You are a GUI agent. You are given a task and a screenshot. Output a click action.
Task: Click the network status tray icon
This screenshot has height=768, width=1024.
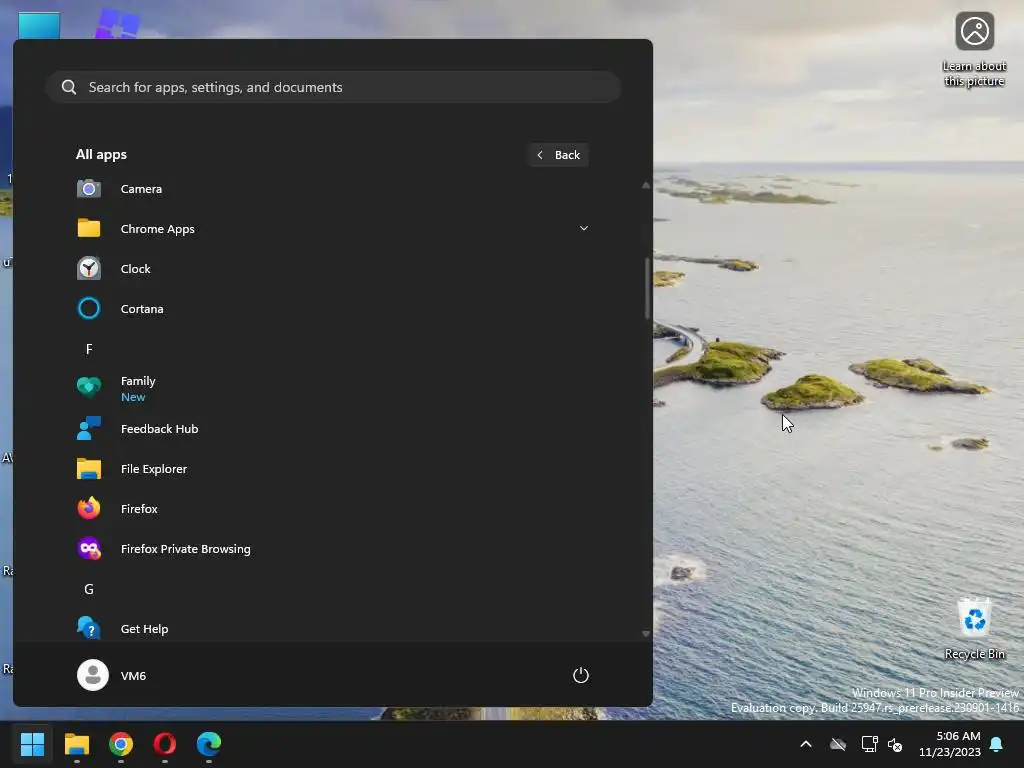point(869,744)
